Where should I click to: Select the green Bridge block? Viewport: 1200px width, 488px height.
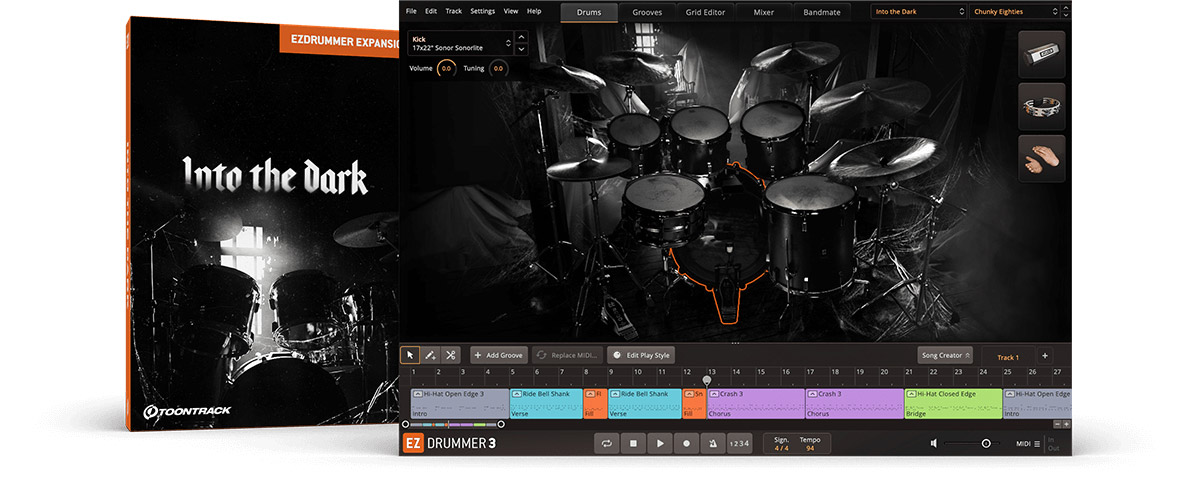pyautogui.click(x=953, y=403)
